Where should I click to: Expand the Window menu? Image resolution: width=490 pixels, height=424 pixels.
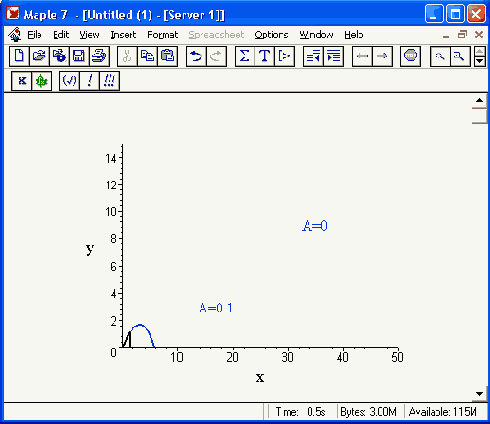point(316,35)
